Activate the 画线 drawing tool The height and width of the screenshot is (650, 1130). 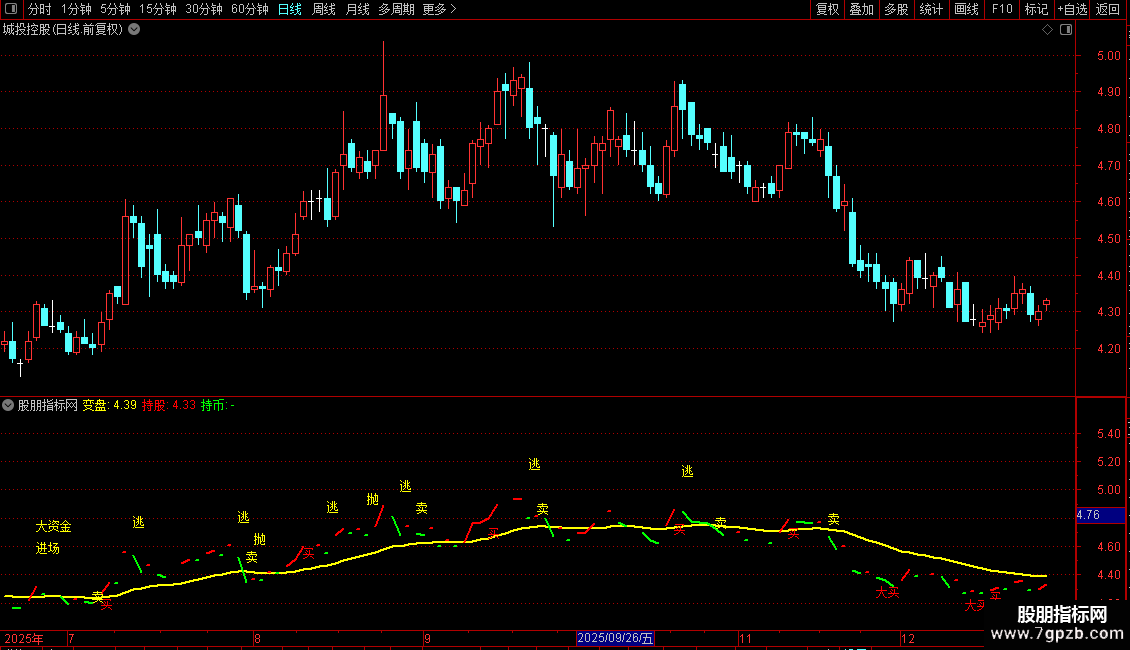coord(966,9)
